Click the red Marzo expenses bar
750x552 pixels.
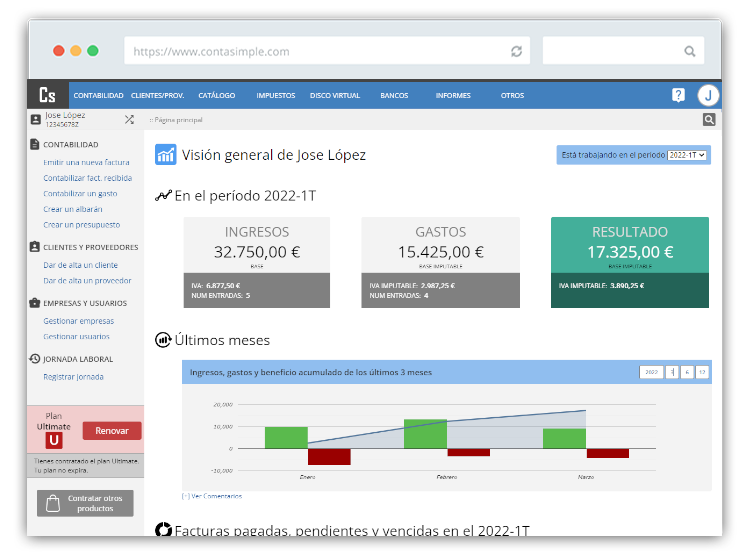[607, 453]
